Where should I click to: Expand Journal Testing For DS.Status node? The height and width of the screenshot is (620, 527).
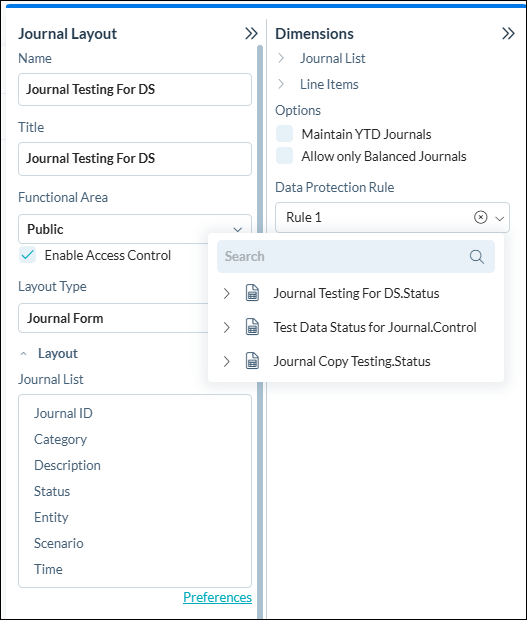pos(227,293)
